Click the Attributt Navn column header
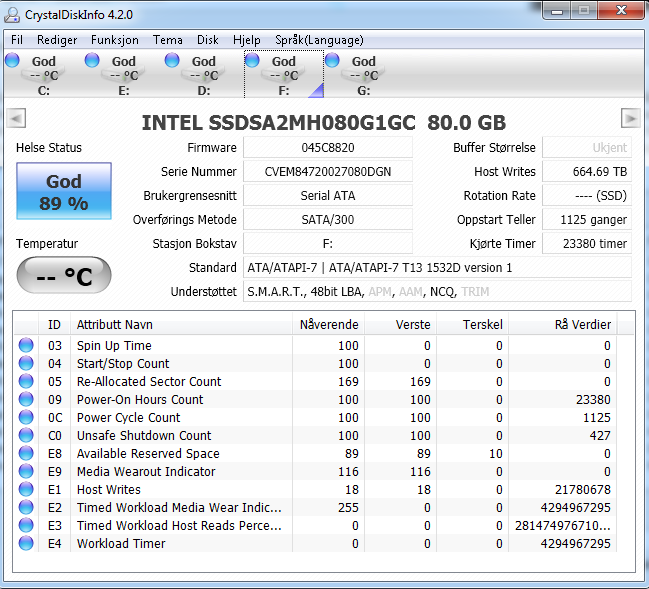Screen dimensions: 649x589 [181, 325]
